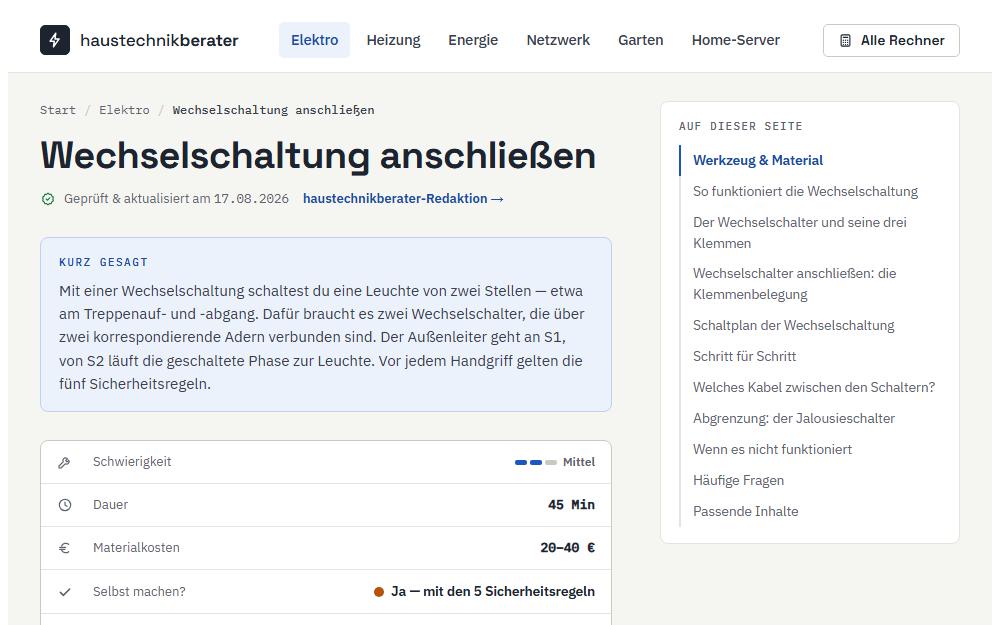
Task: Click the euro icon beside Materialkosten
Action: click(x=64, y=548)
